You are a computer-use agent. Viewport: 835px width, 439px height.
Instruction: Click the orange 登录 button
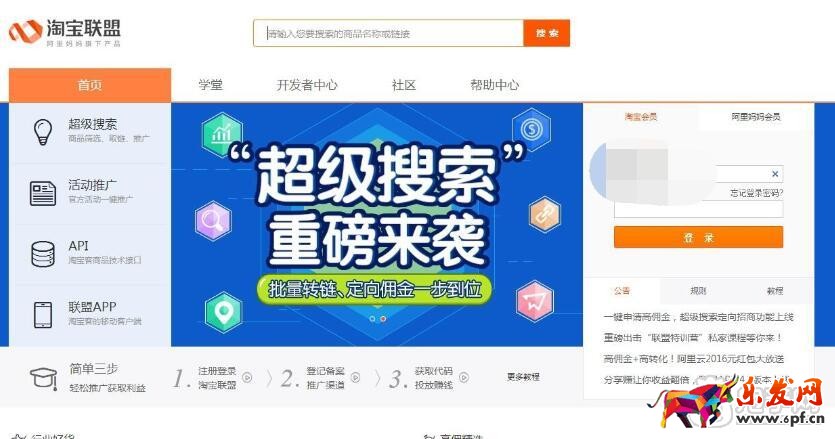[x=698, y=237]
